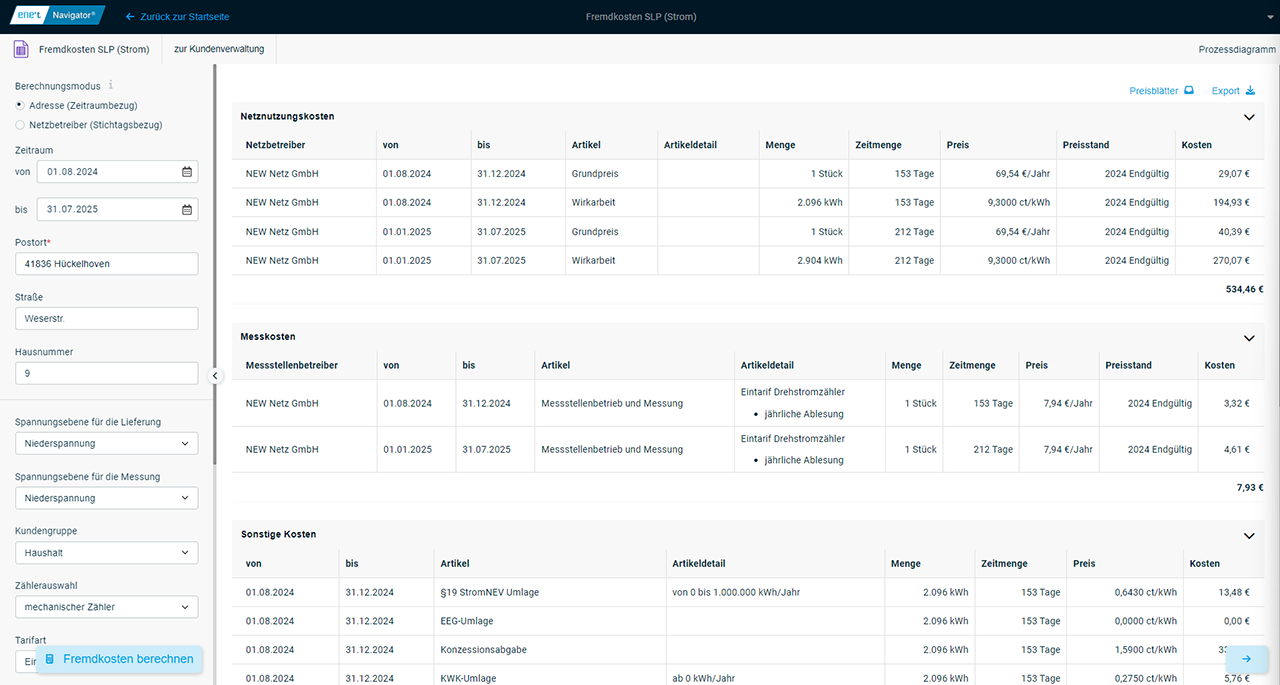
Task: Open calendar picker for 'bis' date
Action: (x=187, y=210)
